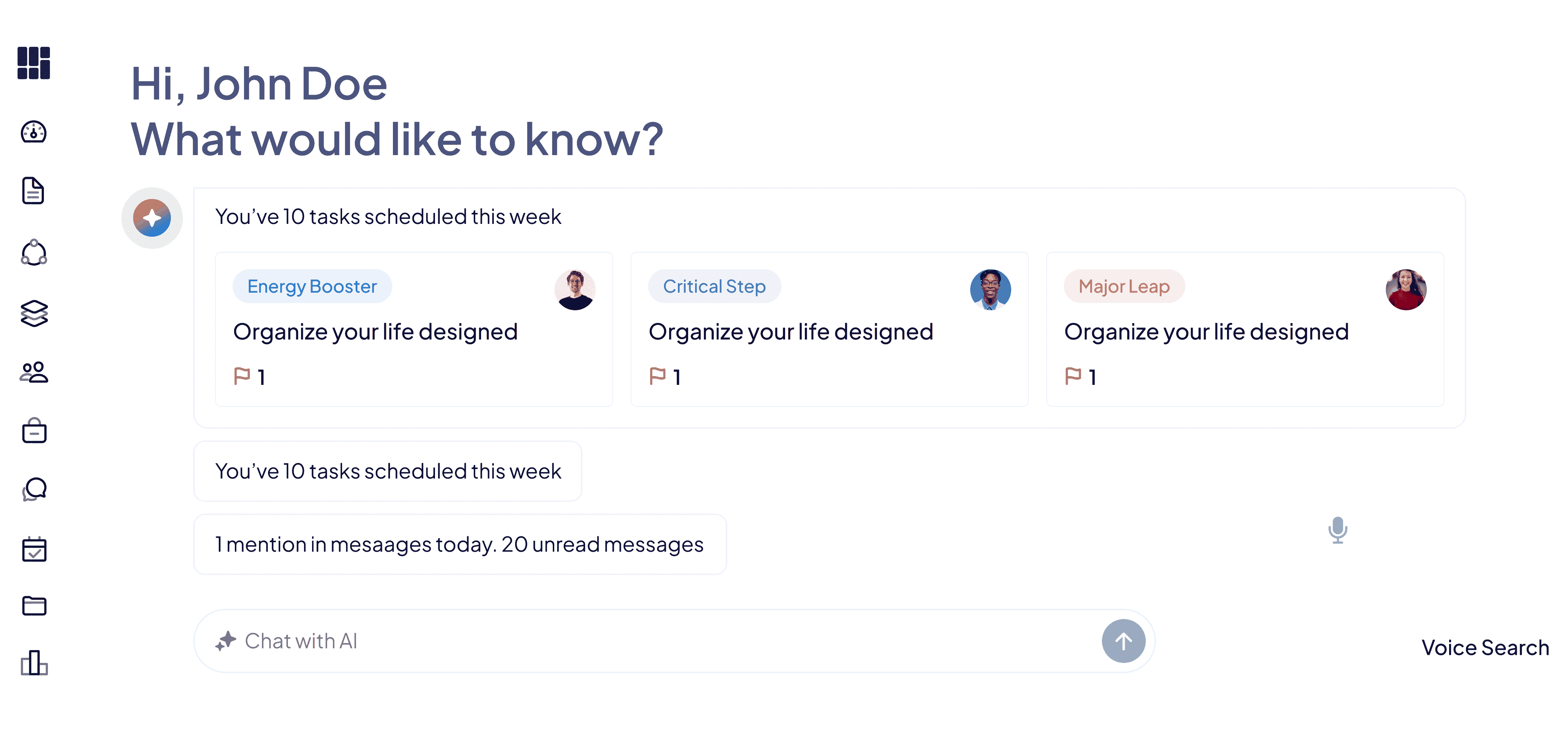Select the Critical Step tag
This screenshot has height=739, width=1568.
tap(714, 286)
